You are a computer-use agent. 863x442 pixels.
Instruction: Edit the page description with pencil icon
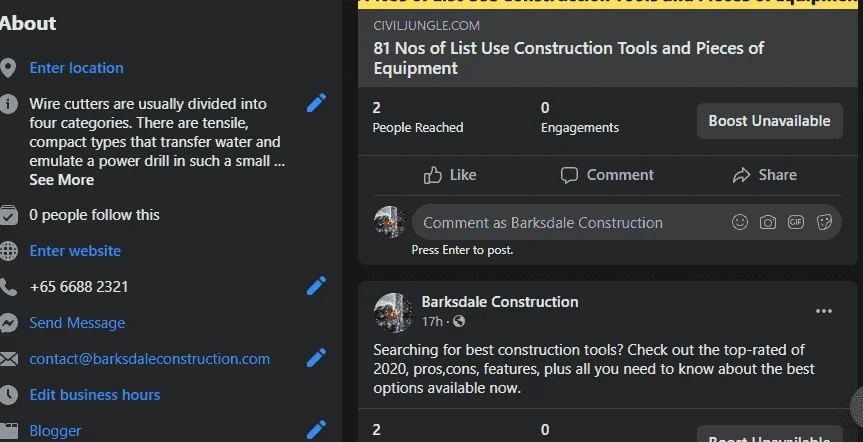tap(316, 103)
